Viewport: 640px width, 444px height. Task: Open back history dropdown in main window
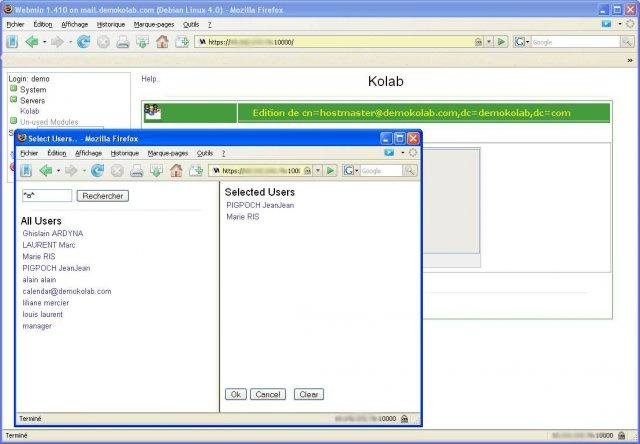coord(44,42)
